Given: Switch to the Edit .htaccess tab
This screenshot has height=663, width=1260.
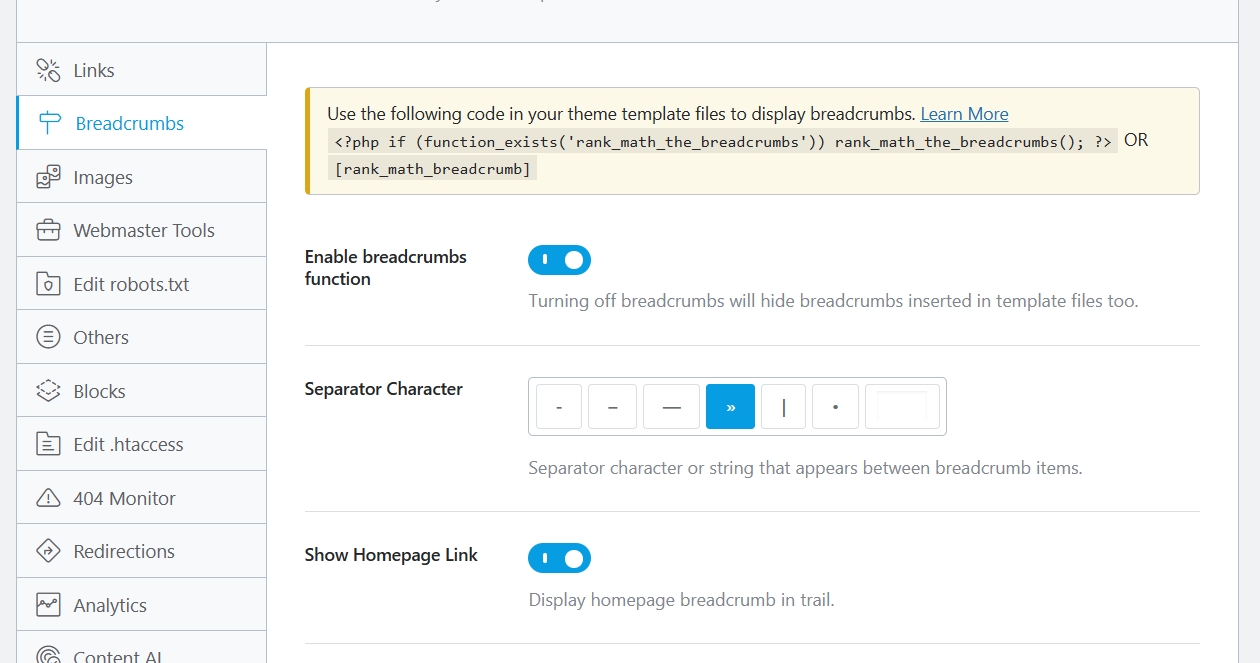Looking at the screenshot, I should point(128,444).
